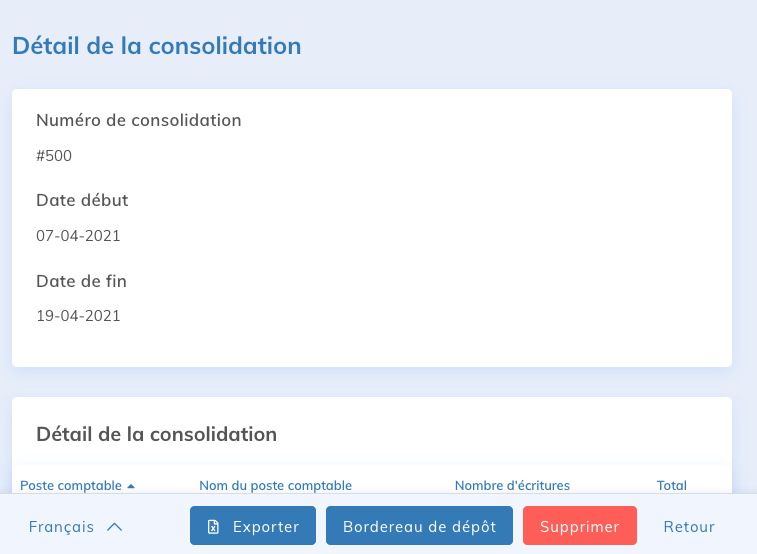Screen dimensions: 757x554
Task: Select the end date 19-04-2021
Action: 78,316
